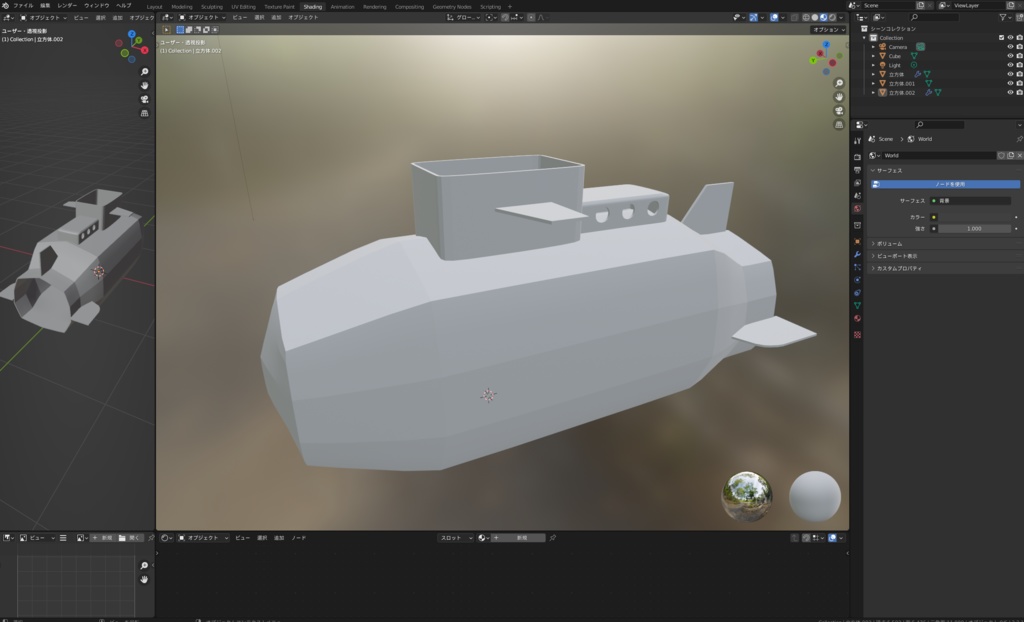Hide 立方体.002 with its eye icon
The width and height of the screenshot is (1024, 622).
coord(1010,93)
